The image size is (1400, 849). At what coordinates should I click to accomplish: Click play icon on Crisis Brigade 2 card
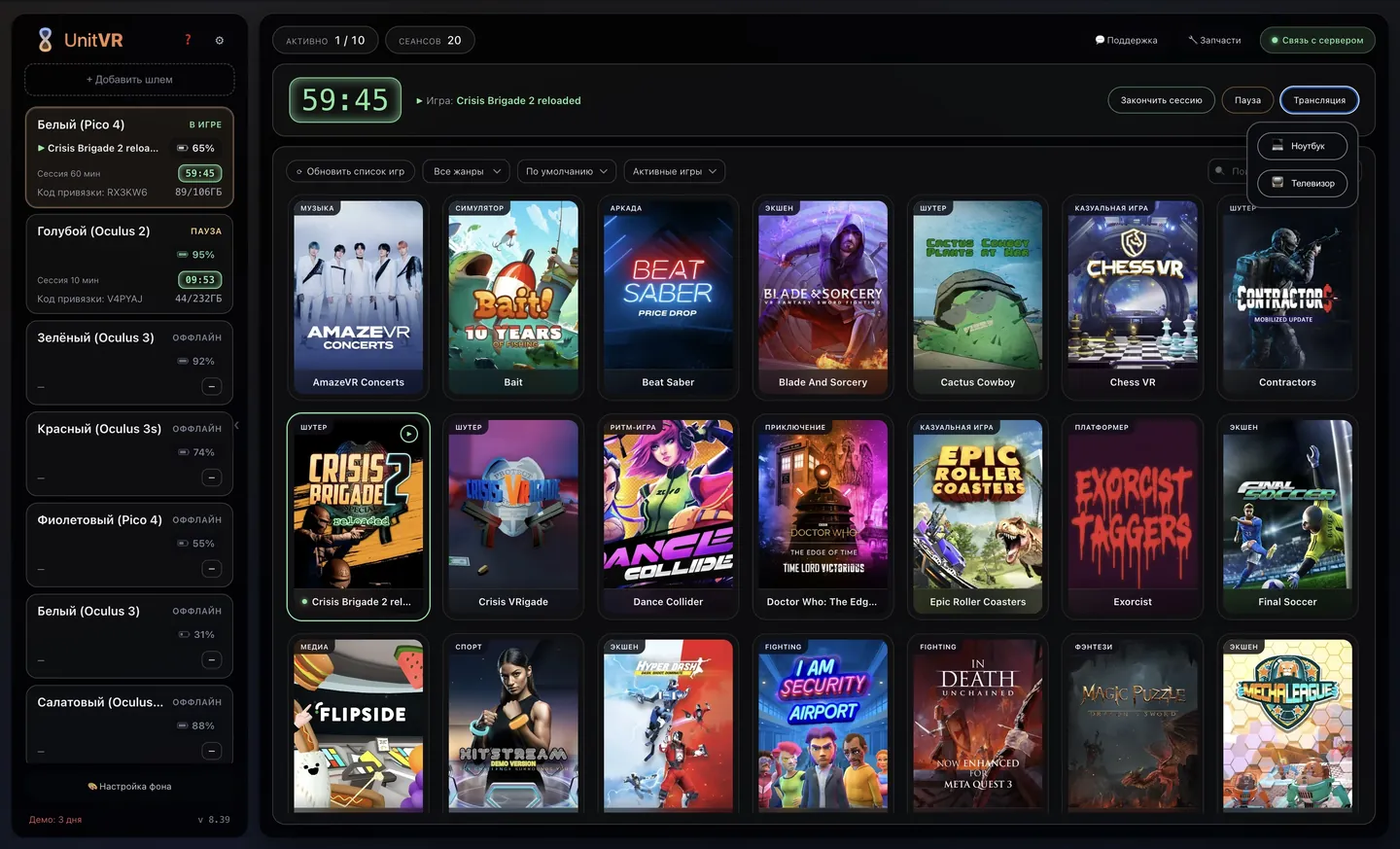click(x=409, y=434)
